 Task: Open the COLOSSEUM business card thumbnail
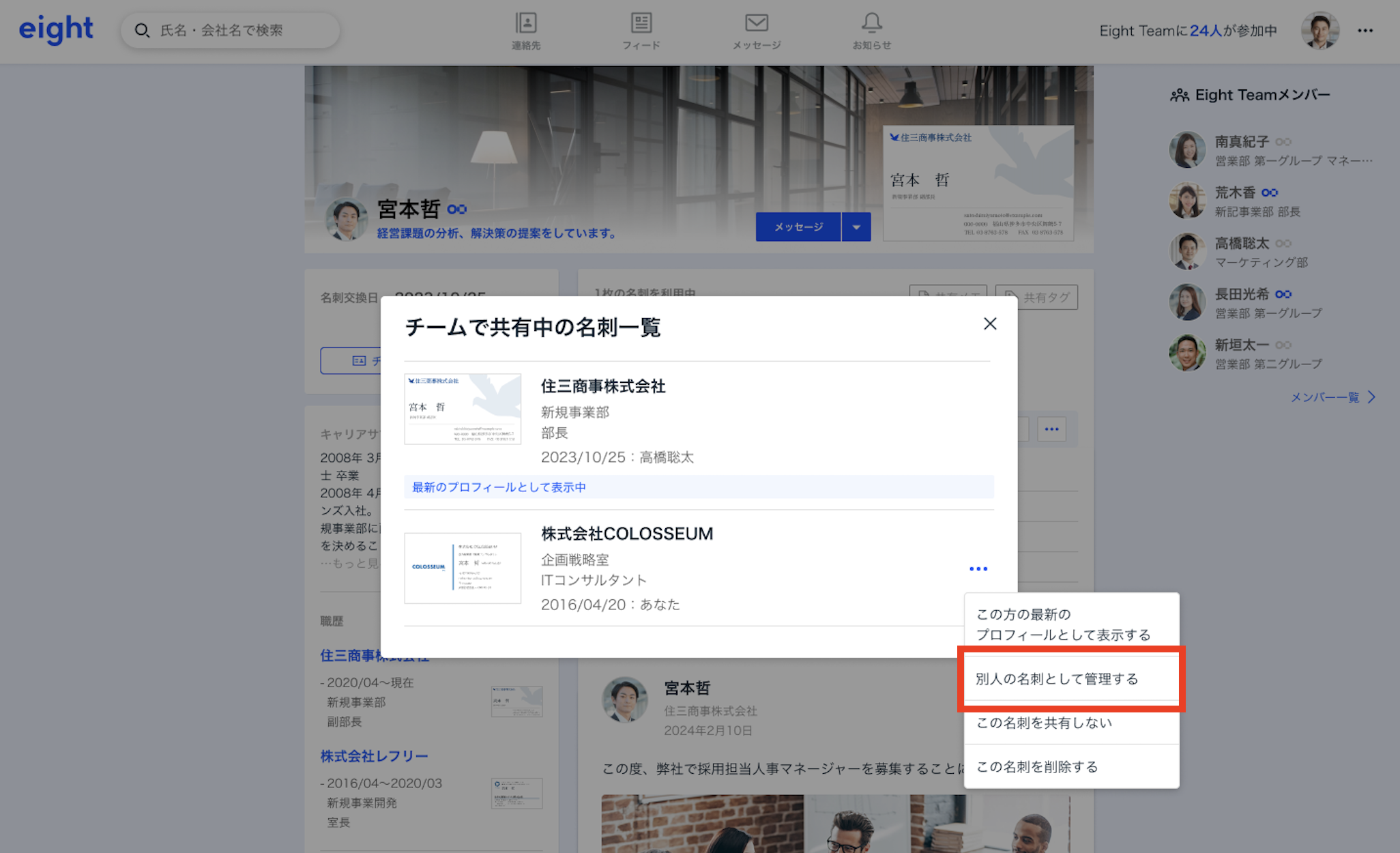(x=463, y=568)
